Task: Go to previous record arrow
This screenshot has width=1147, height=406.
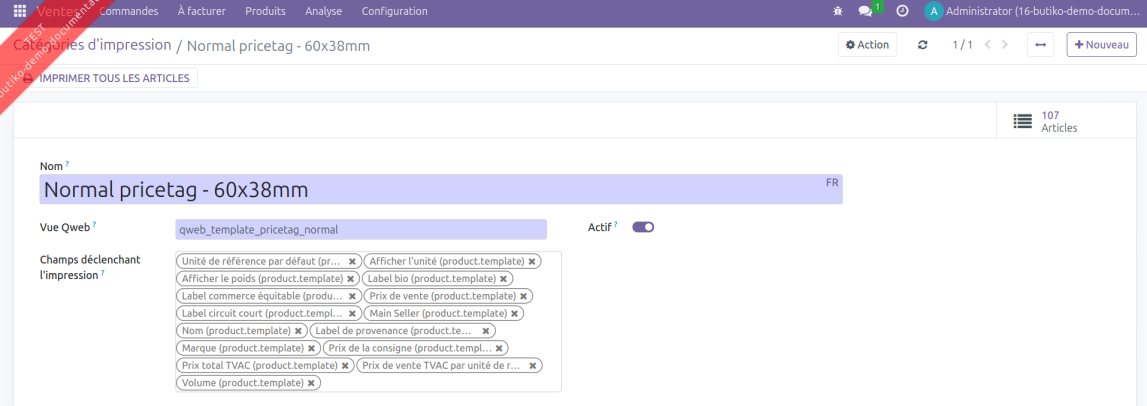Action: (x=988, y=45)
